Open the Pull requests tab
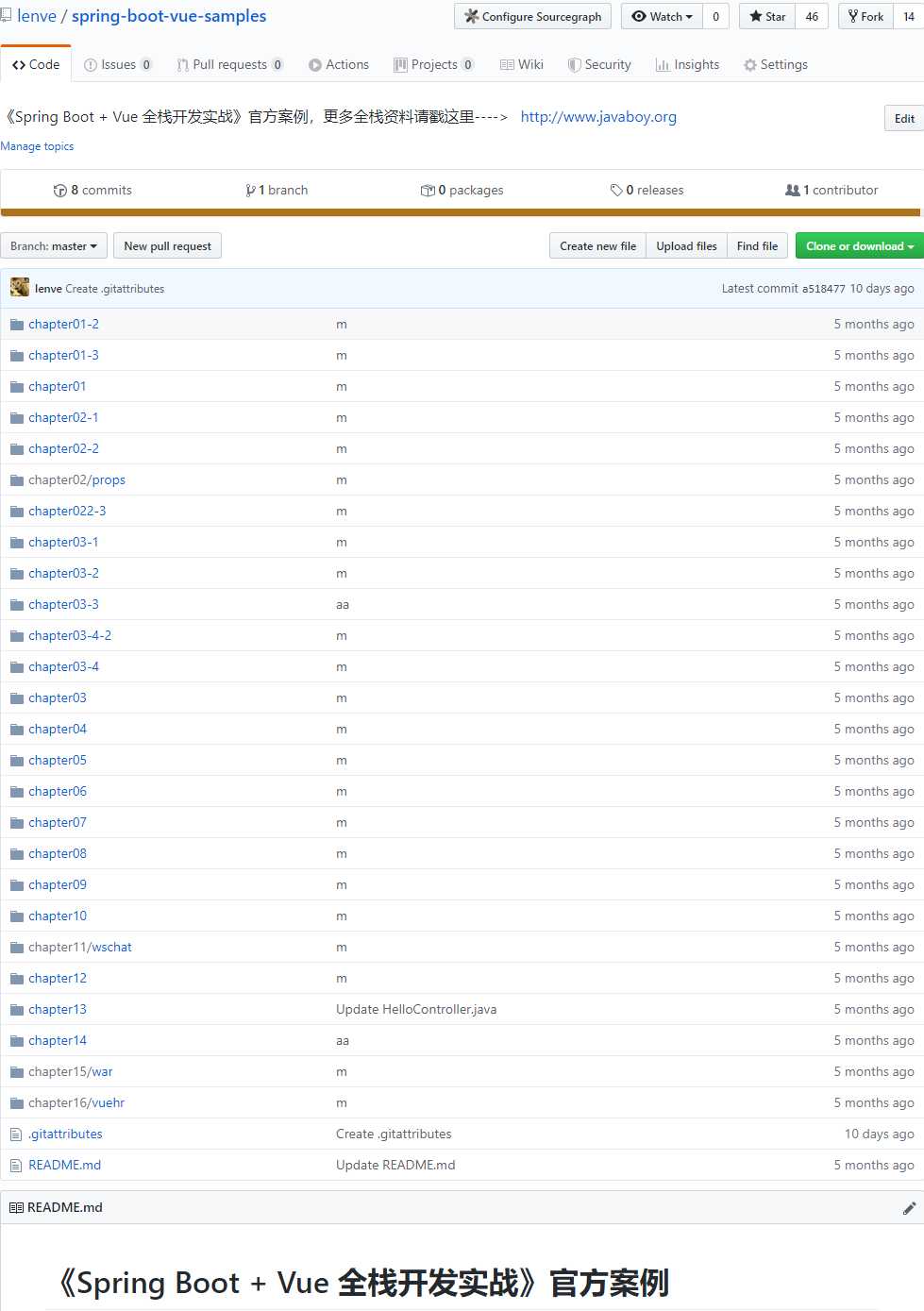 coord(229,64)
